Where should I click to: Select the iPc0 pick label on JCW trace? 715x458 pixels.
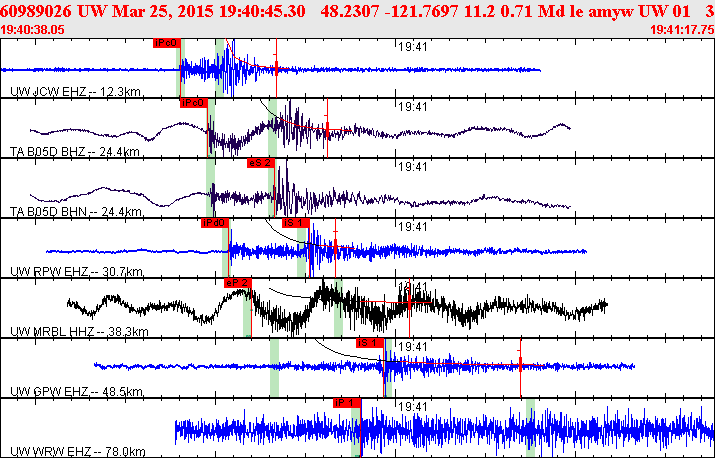coord(166,43)
